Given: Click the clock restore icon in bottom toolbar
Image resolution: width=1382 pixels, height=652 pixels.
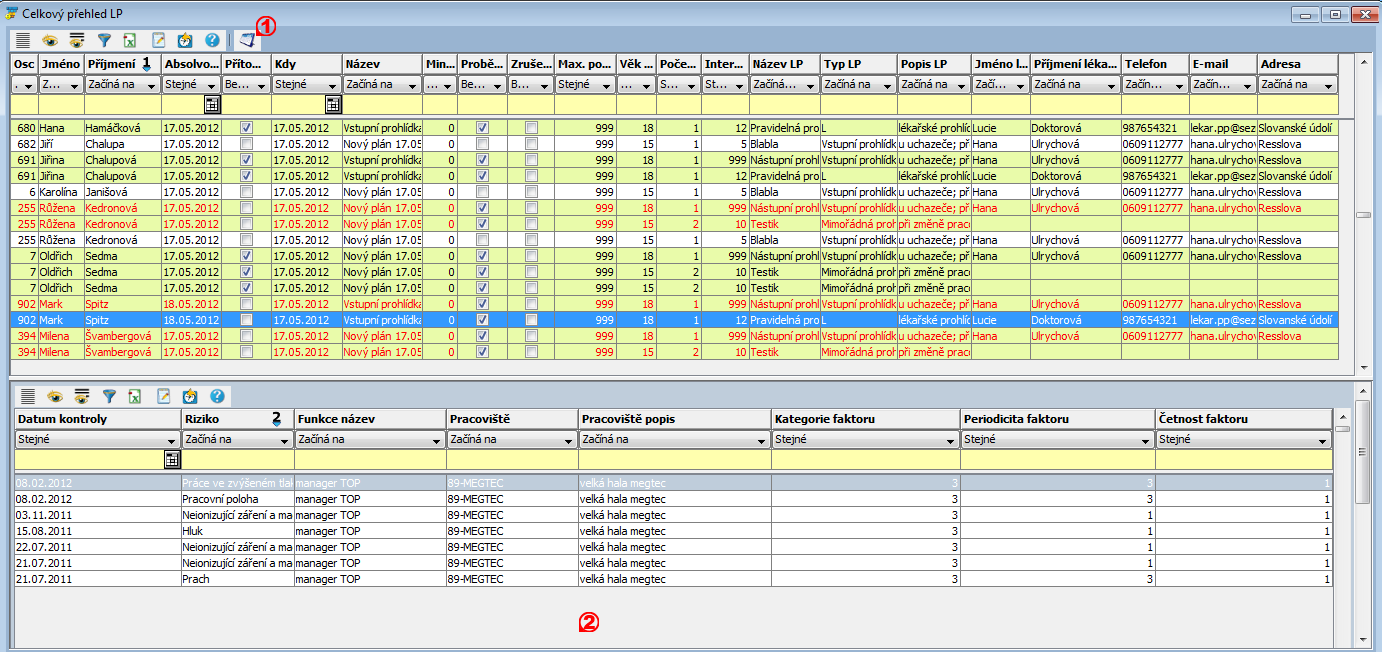Looking at the screenshot, I should pos(190,396).
